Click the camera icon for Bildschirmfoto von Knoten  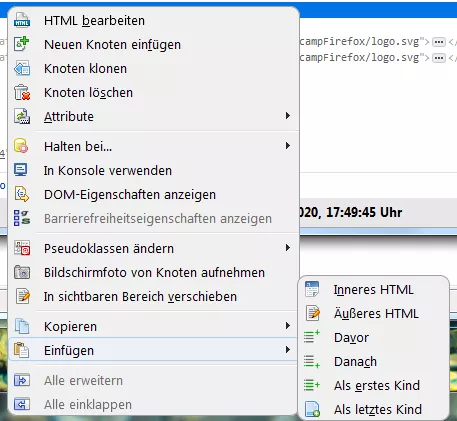(x=22, y=272)
